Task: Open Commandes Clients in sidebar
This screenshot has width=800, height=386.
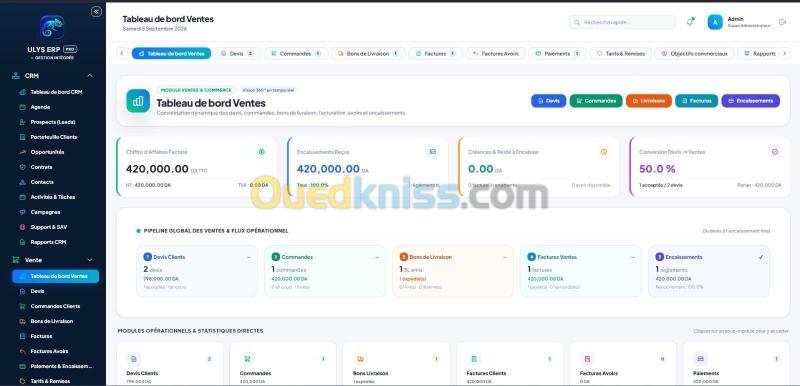Action: coord(55,306)
